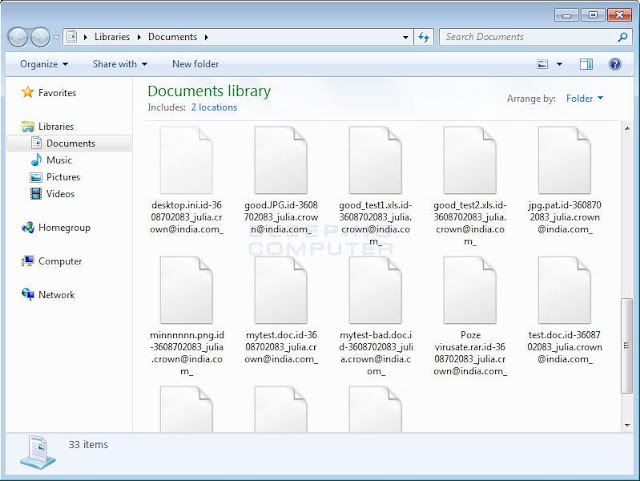Select Libraries in the navigation pane
This screenshot has height=481, width=640.
click(x=56, y=127)
